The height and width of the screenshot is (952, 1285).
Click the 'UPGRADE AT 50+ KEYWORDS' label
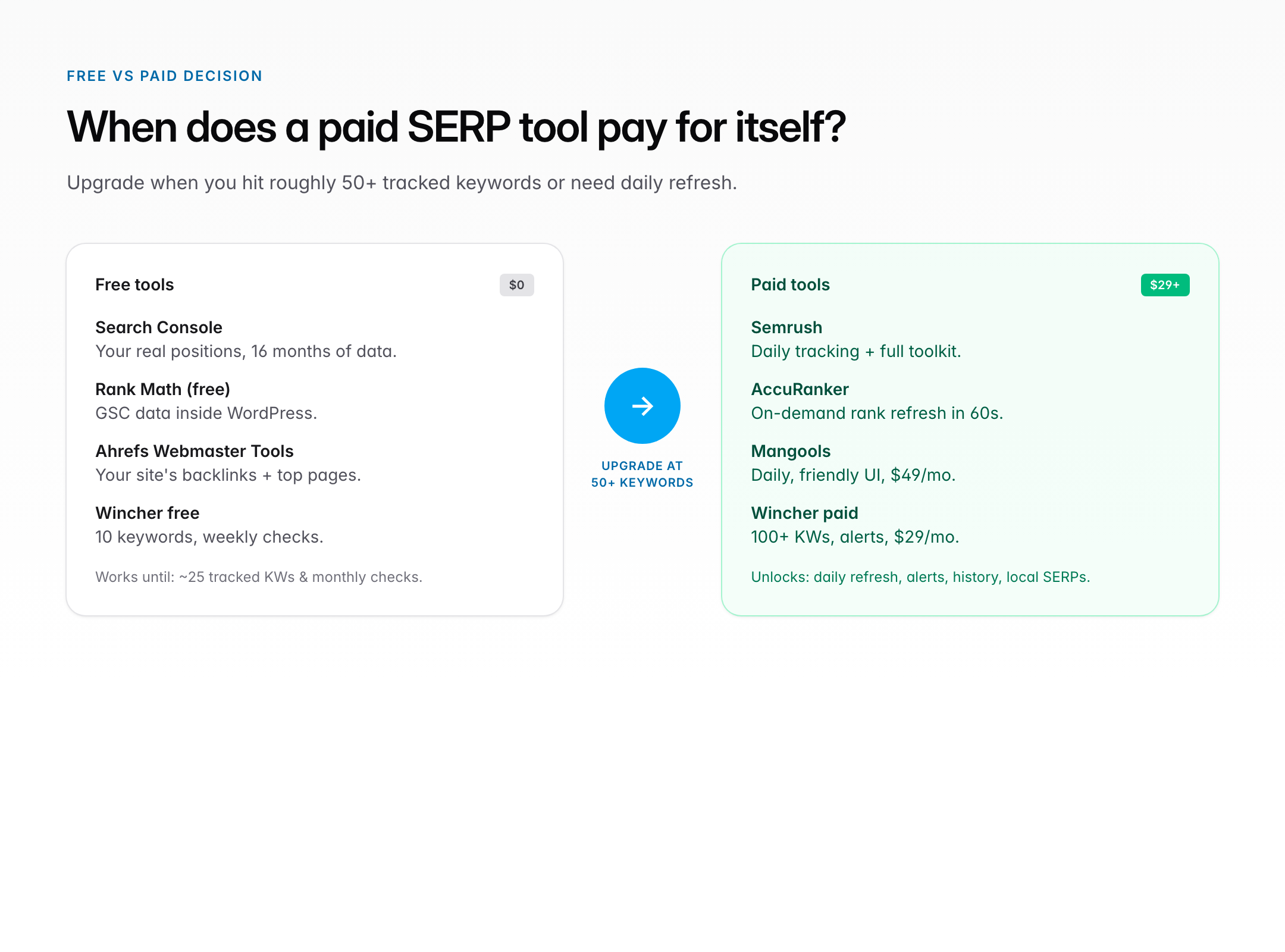pyautogui.click(x=642, y=474)
